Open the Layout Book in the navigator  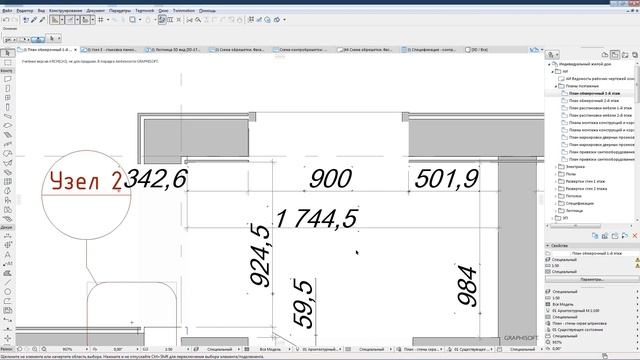[625, 55]
